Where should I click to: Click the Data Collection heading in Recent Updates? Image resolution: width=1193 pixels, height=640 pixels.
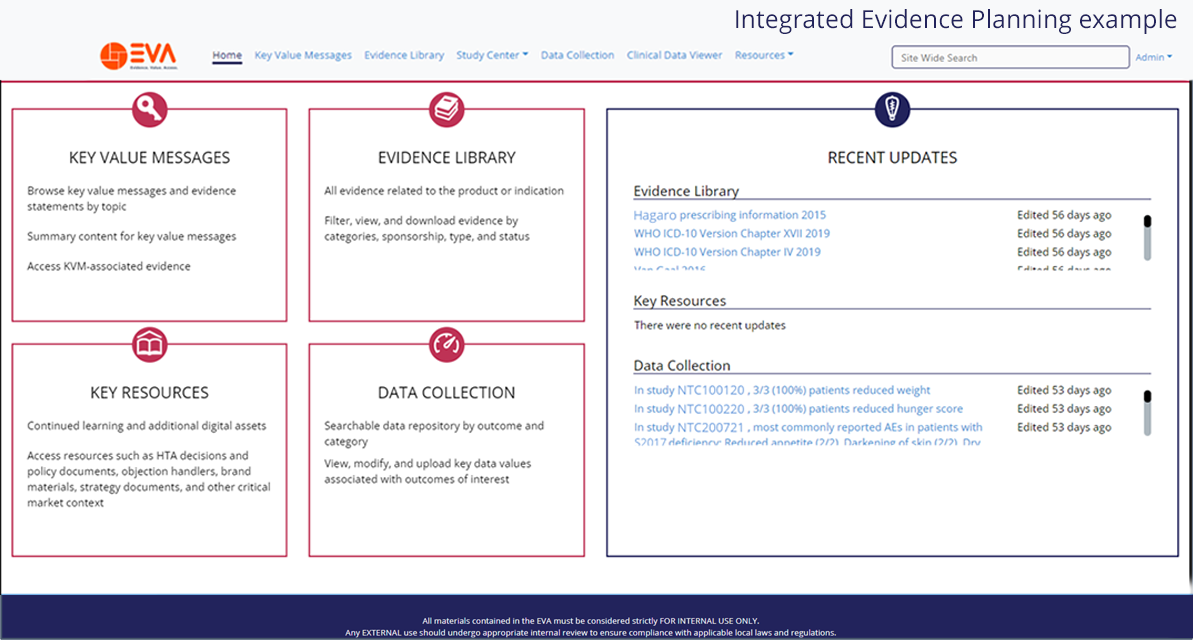(x=682, y=365)
